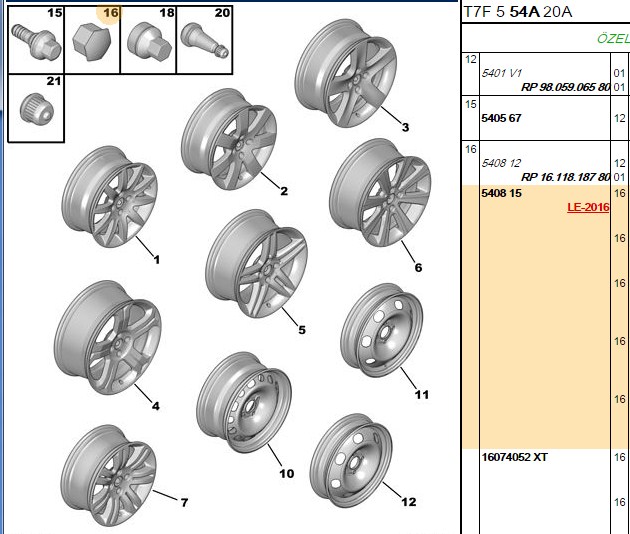Click callout label 2 in diagram
The height and width of the screenshot is (534, 630).
(x=284, y=191)
